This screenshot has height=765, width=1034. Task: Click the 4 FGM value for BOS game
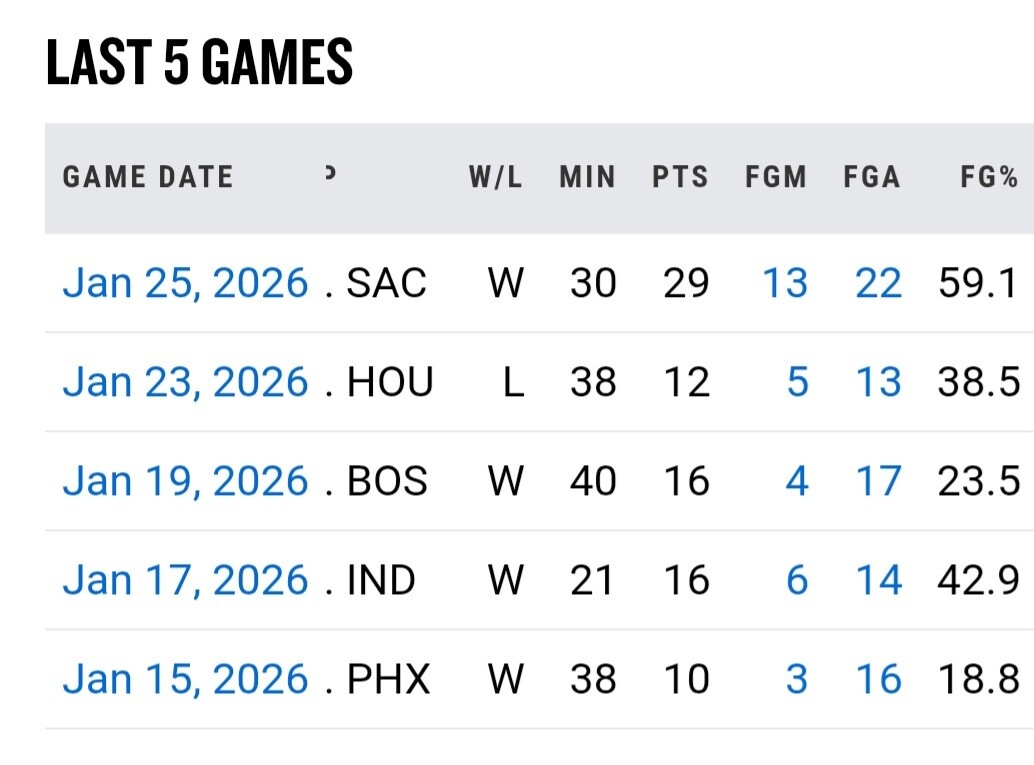tap(796, 481)
